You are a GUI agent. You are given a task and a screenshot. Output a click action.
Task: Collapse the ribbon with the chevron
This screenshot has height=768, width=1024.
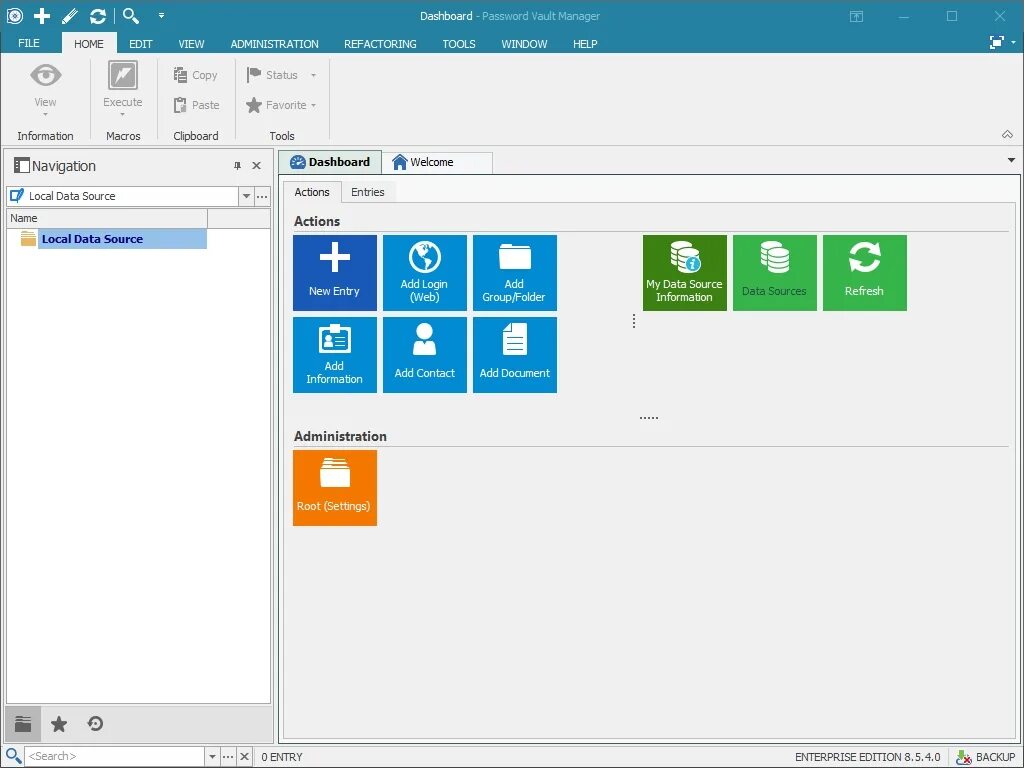[x=1008, y=135]
